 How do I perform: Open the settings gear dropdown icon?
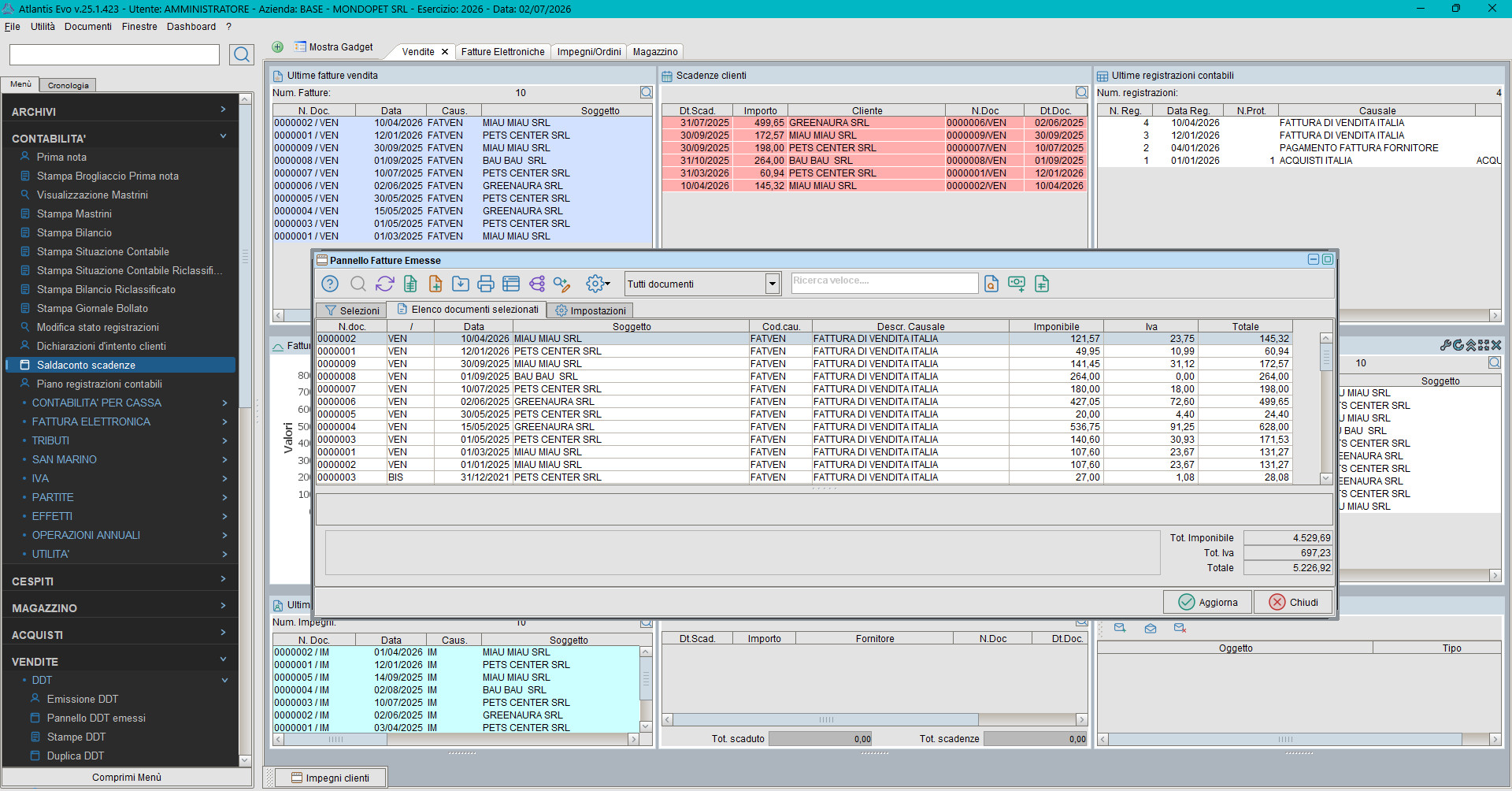click(598, 284)
